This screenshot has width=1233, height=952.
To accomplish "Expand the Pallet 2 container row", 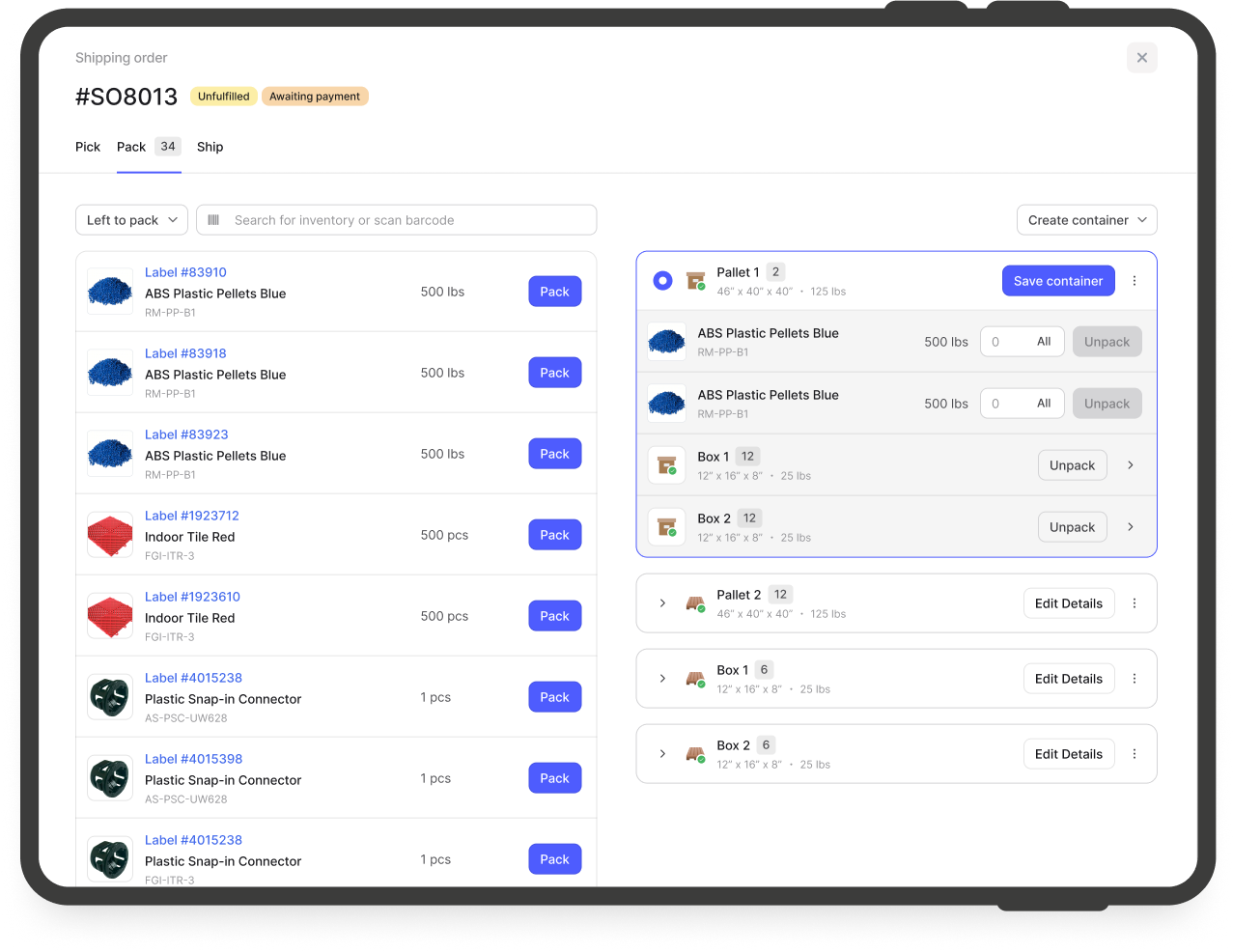I will pos(662,603).
